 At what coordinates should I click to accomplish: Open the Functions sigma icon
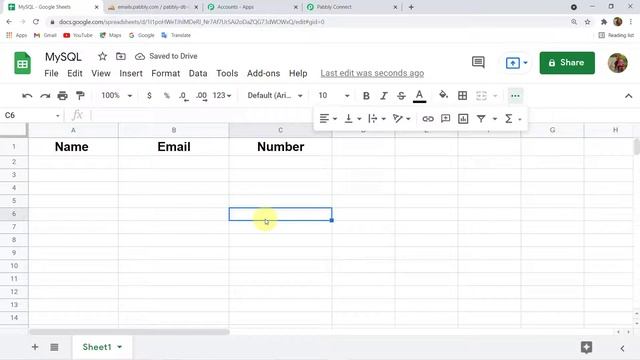click(509, 119)
